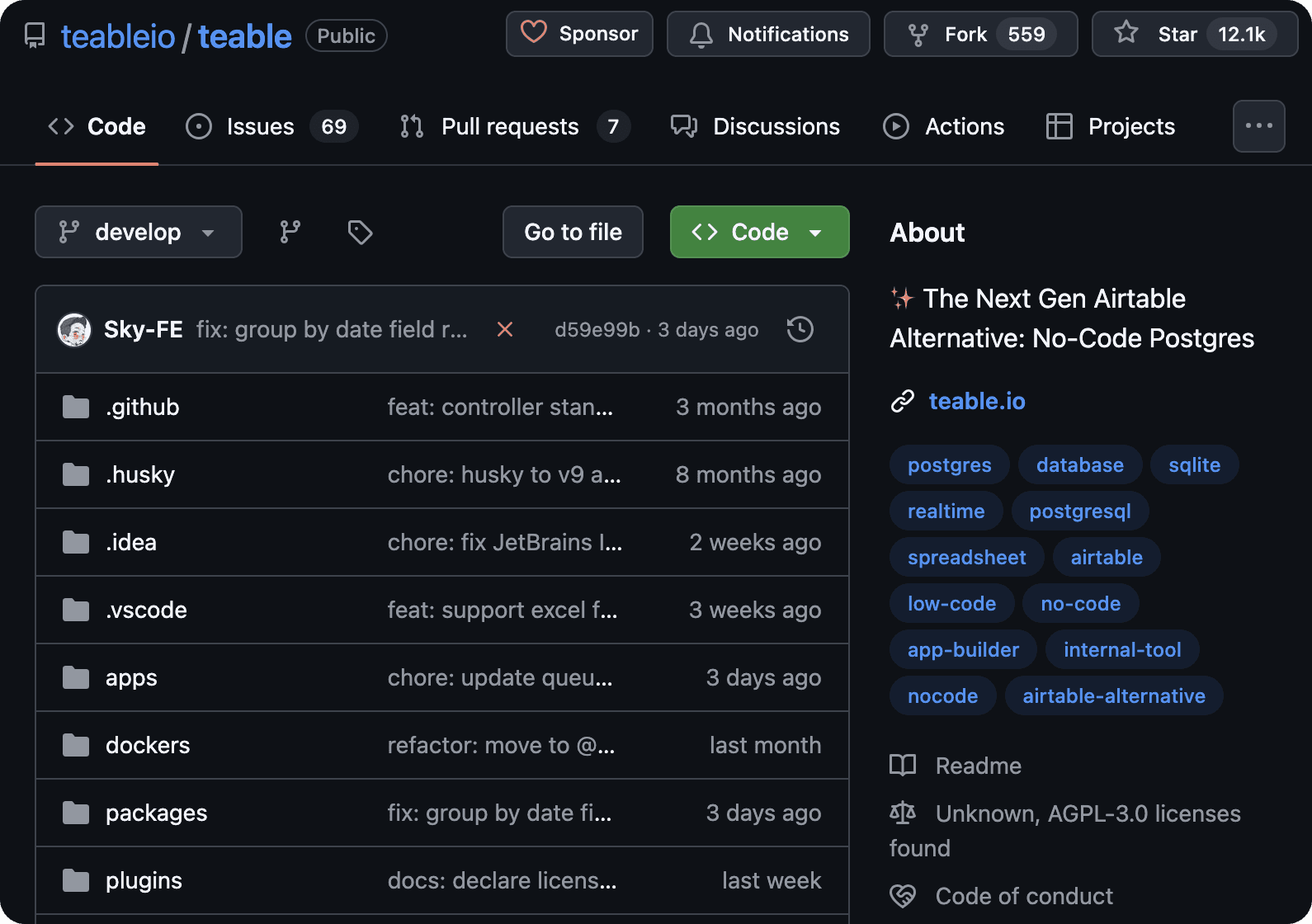Open commit d59e99b hash link
Screen dimensions: 1312x924
597,330
